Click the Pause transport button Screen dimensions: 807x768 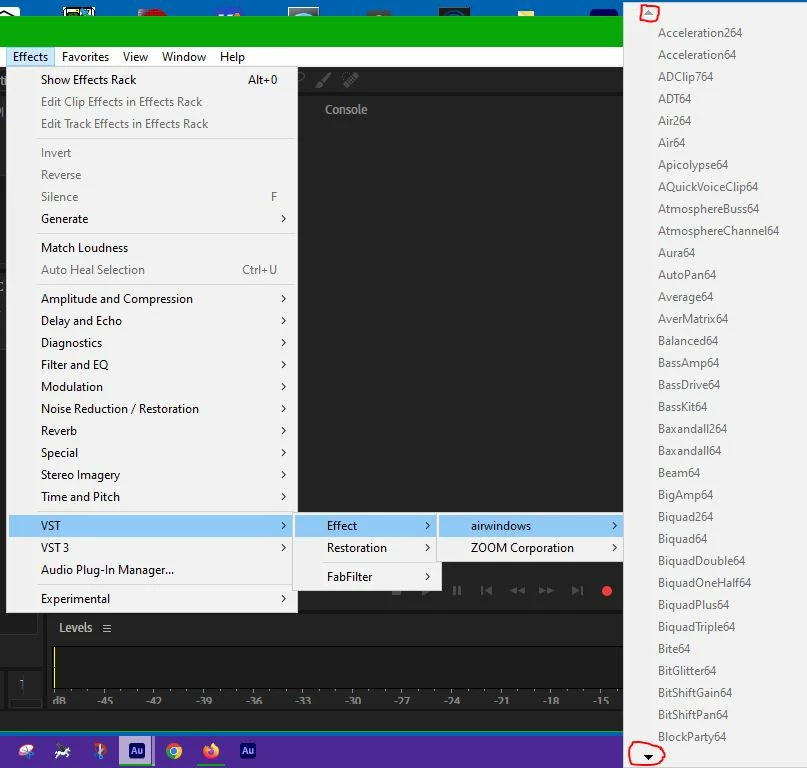457,590
